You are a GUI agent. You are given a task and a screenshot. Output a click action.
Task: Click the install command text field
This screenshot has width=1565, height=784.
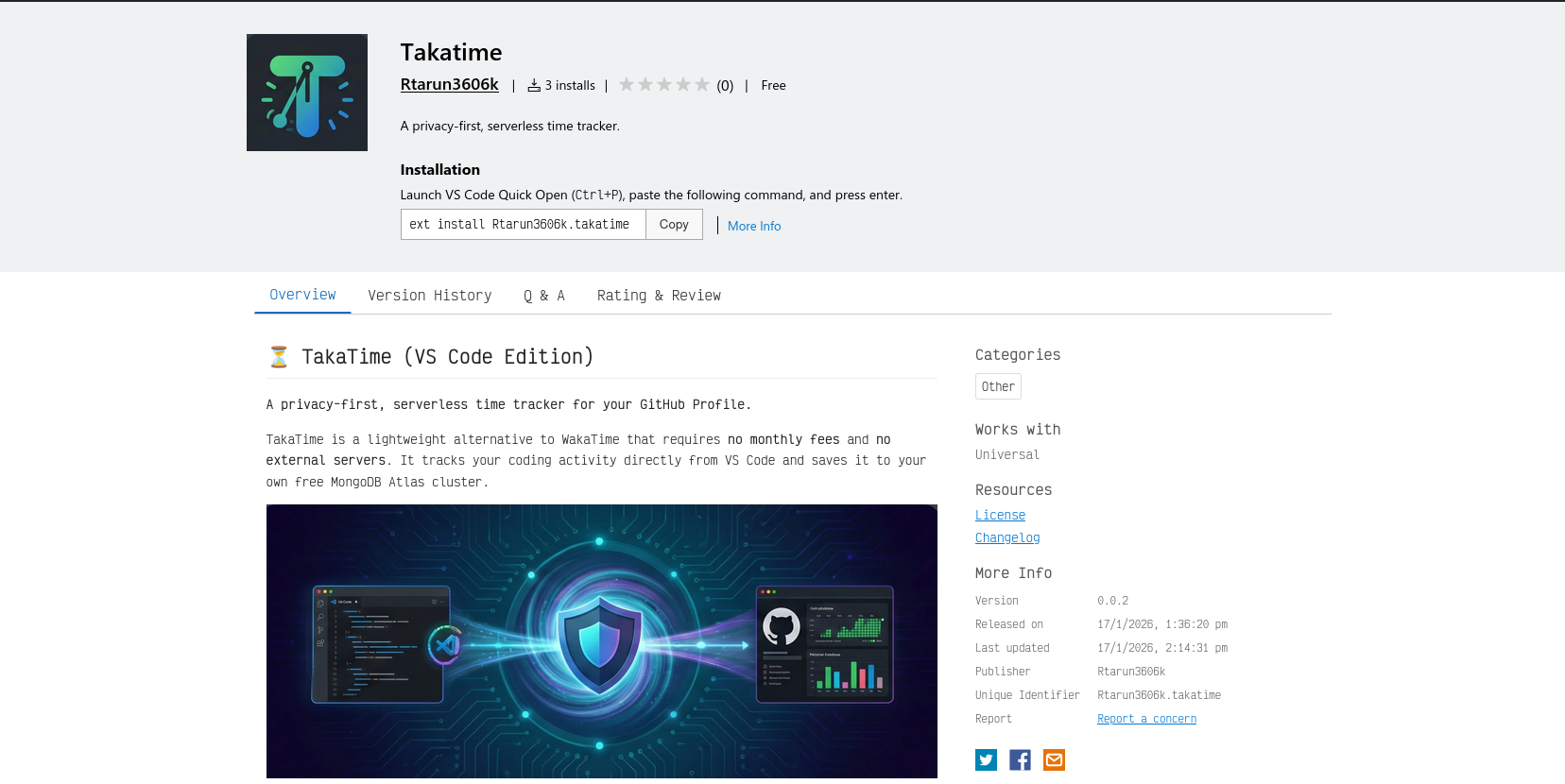coord(524,224)
